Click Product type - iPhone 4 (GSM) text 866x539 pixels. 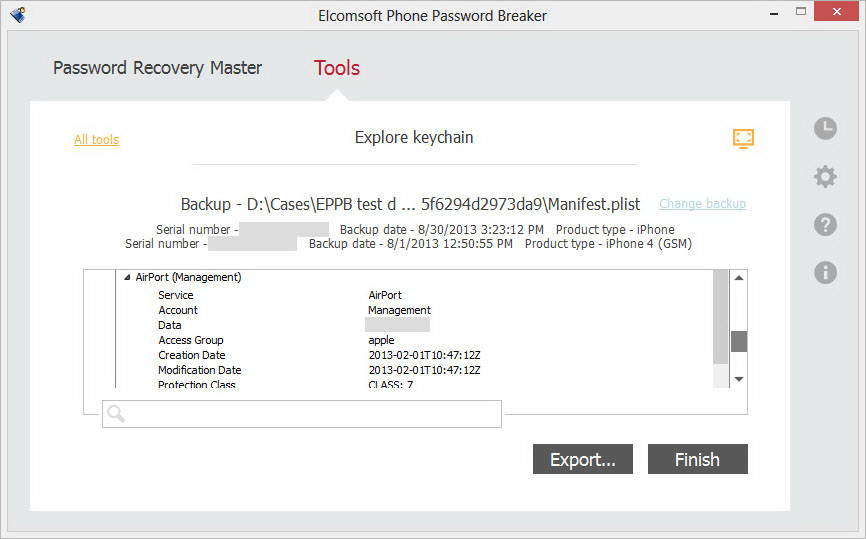(608, 244)
